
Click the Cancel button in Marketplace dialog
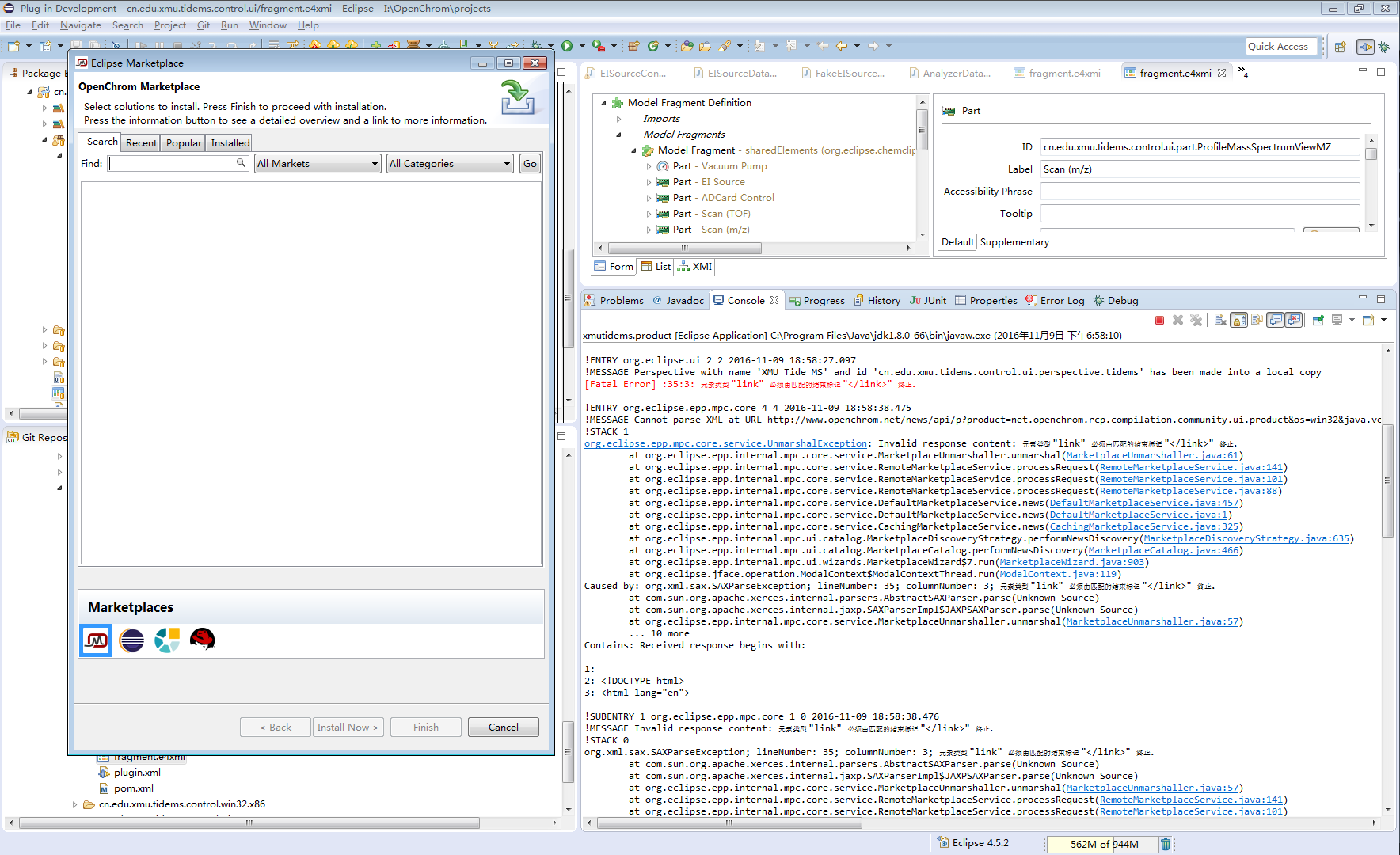coord(503,727)
